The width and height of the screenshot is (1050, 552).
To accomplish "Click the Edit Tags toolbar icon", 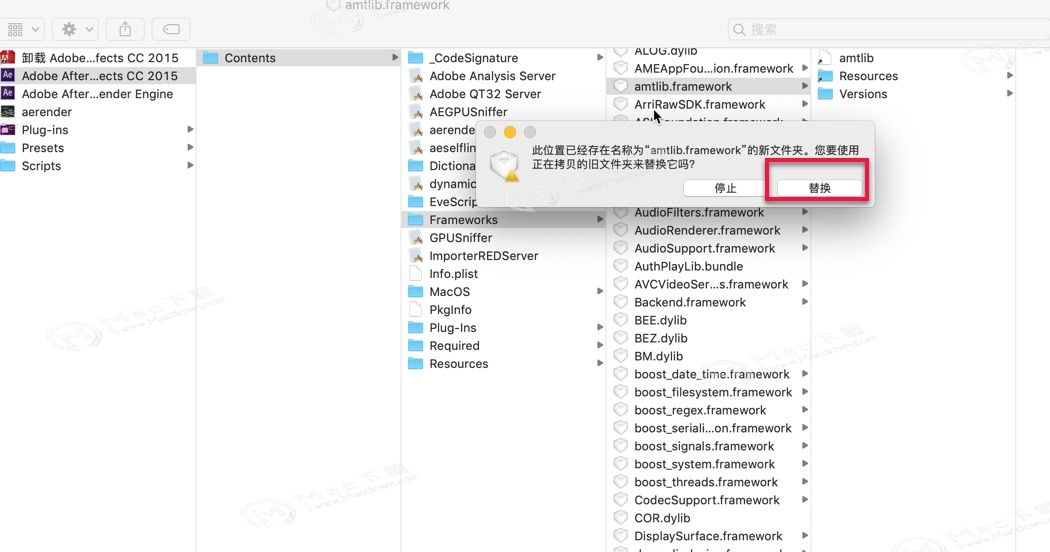I will tap(171, 29).
